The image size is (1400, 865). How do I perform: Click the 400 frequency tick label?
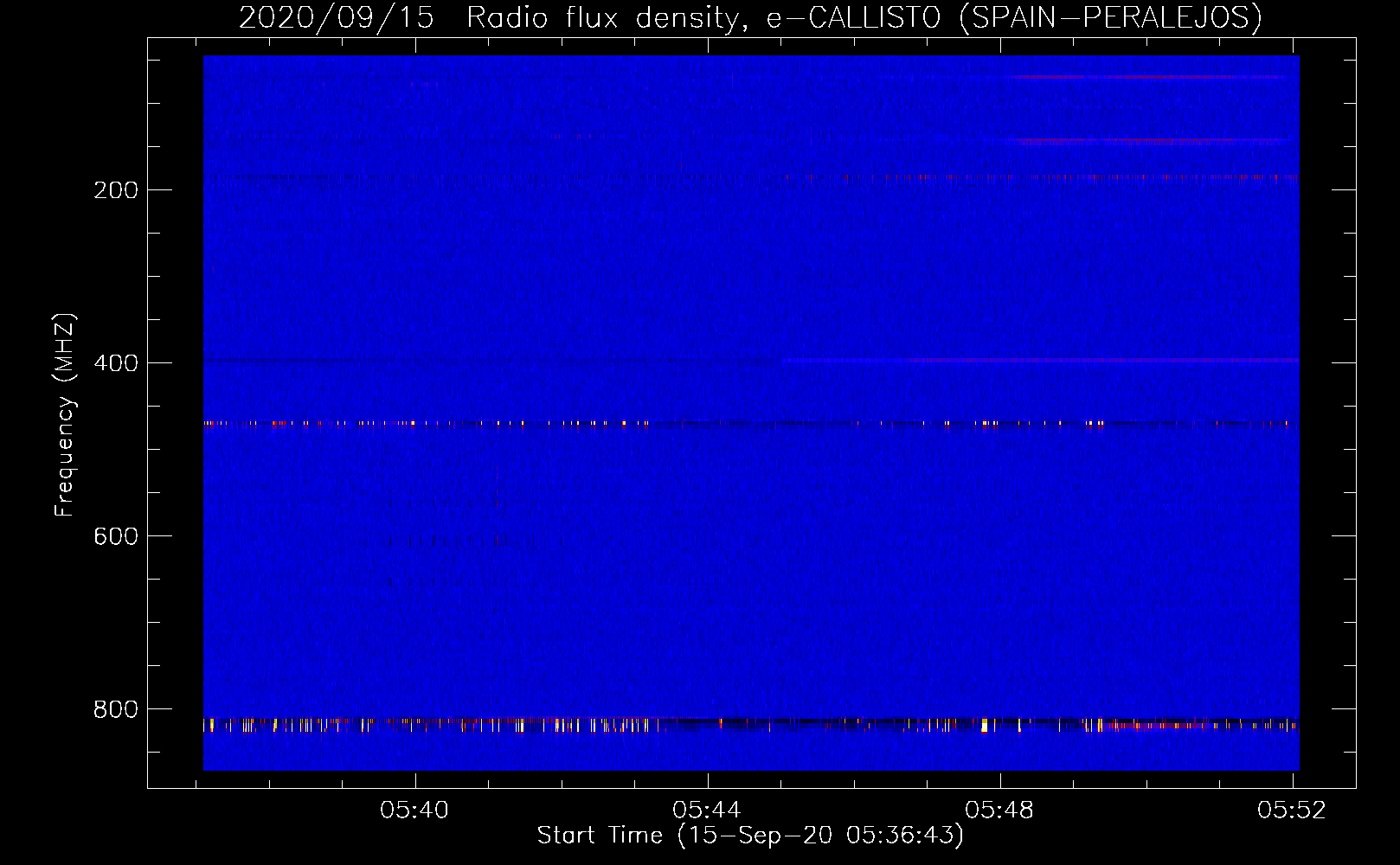click(115, 363)
